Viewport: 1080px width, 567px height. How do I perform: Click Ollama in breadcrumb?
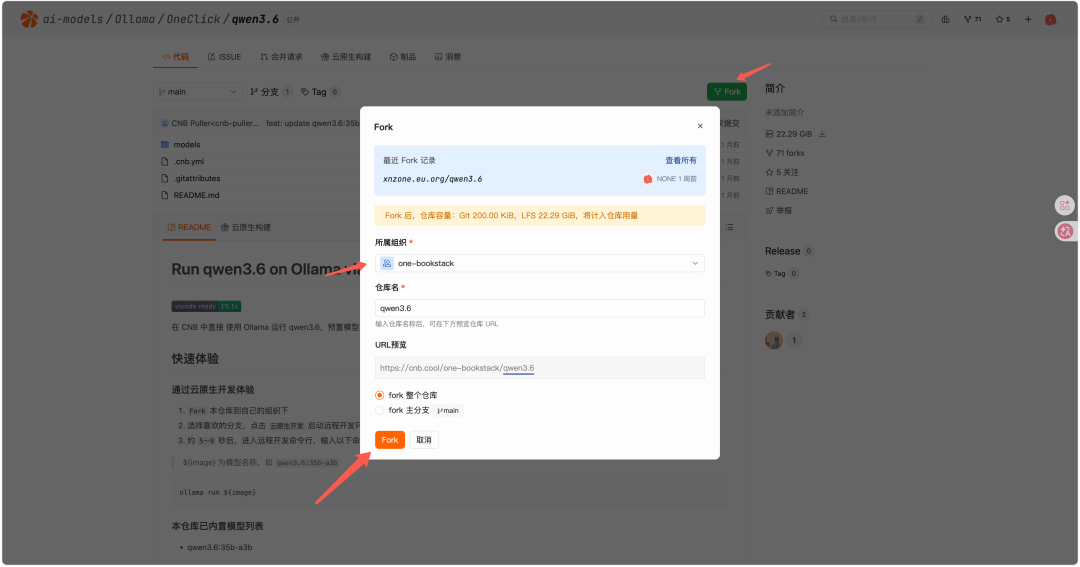pyautogui.click(x=134, y=19)
